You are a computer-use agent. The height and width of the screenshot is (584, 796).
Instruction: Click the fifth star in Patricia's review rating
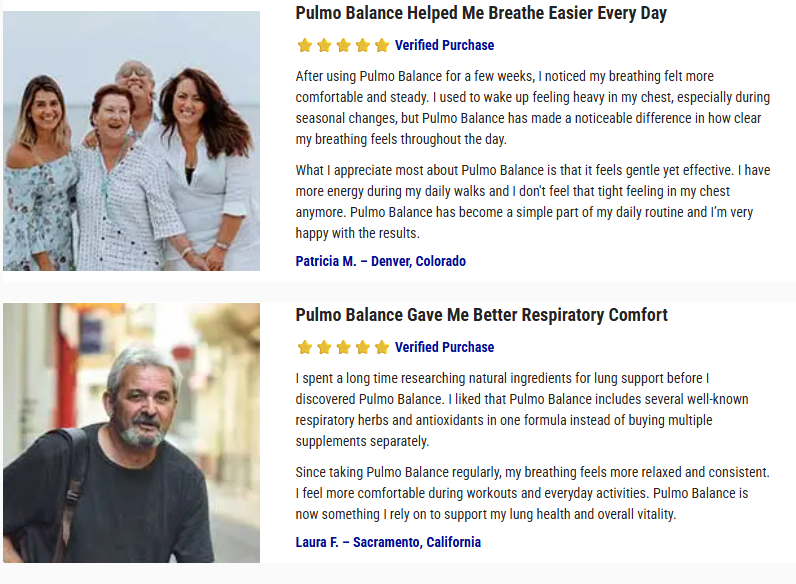pos(381,45)
